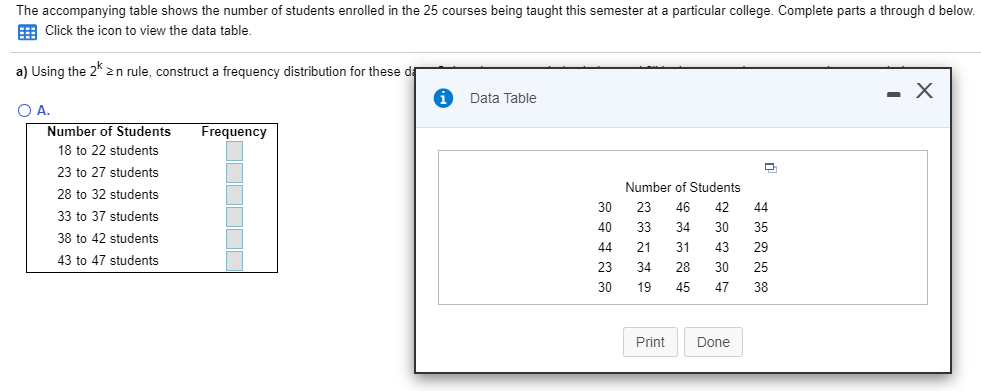Click the blue info icon in dialog
The width and height of the screenshot is (981, 391).
point(443,98)
